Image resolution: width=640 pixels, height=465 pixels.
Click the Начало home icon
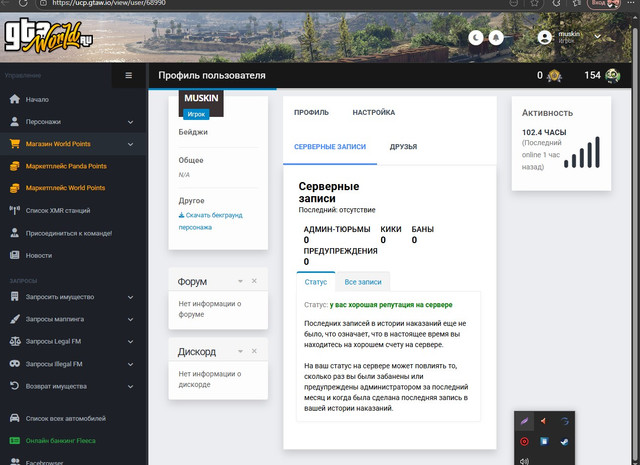(x=15, y=99)
